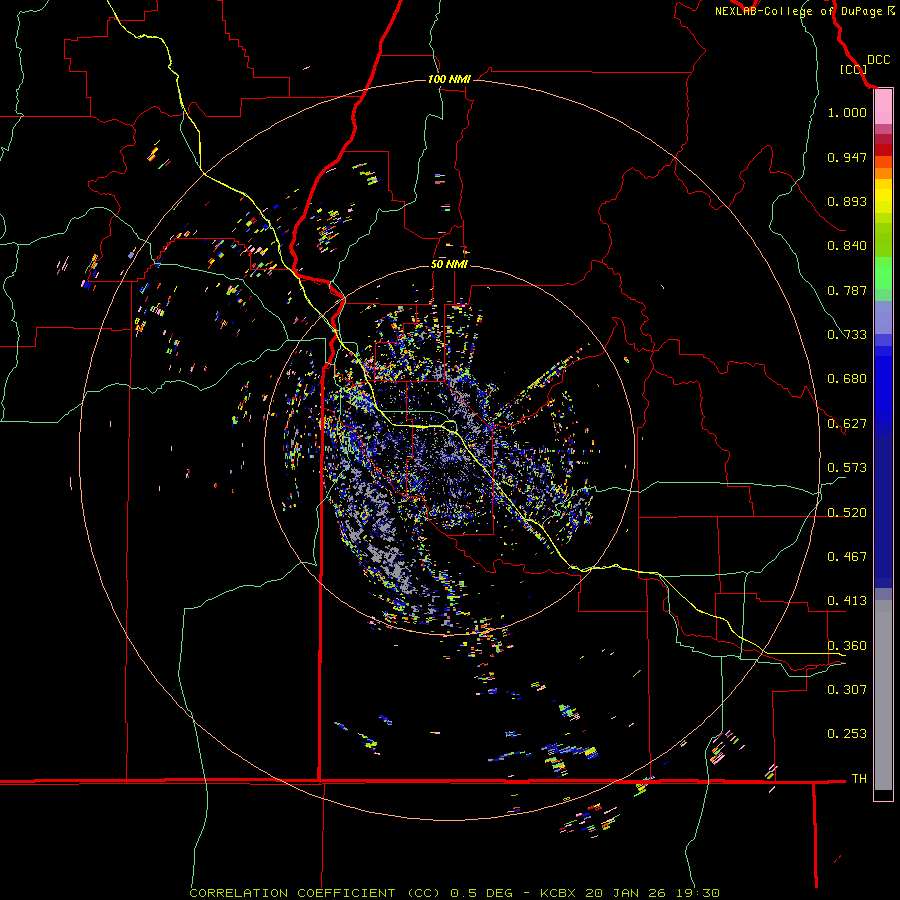
Task: Click the DCC label above the color scale
Action: pyautogui.click(x=878, y=60)
